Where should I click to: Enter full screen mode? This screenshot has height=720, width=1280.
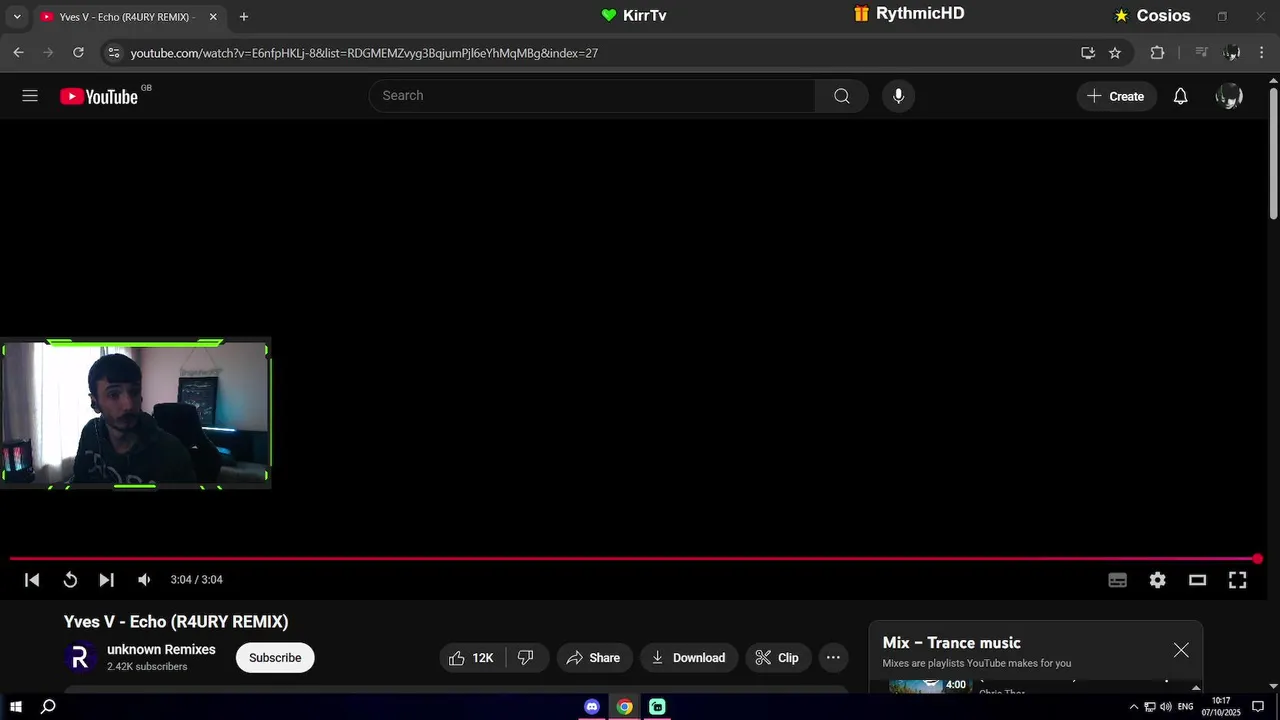click(x=1237, y=580)
